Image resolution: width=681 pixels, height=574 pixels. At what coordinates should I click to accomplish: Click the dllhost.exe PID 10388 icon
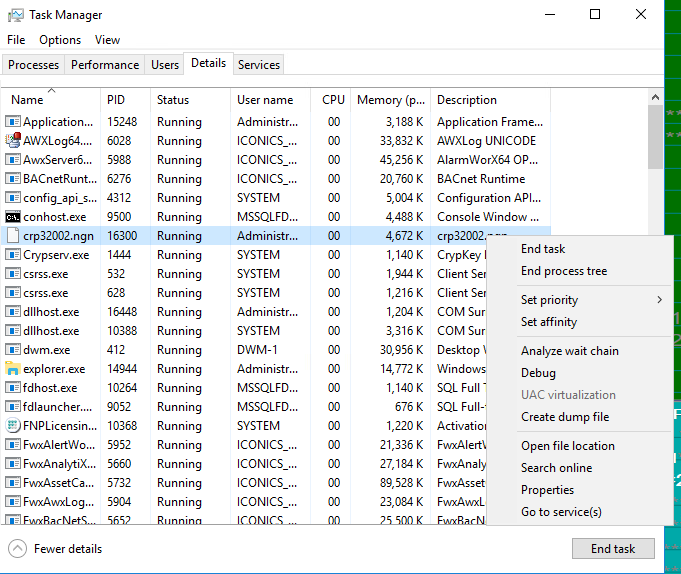[x=13, y=330]
